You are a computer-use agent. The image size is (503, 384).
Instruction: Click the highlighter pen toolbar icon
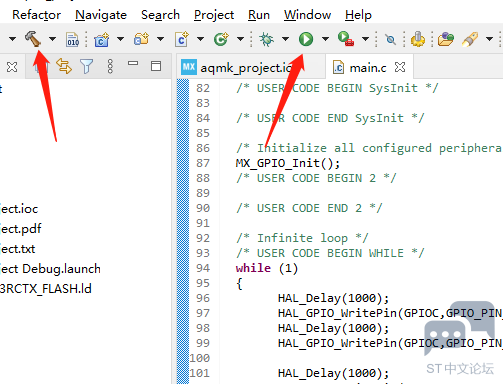tap(470, 39)
